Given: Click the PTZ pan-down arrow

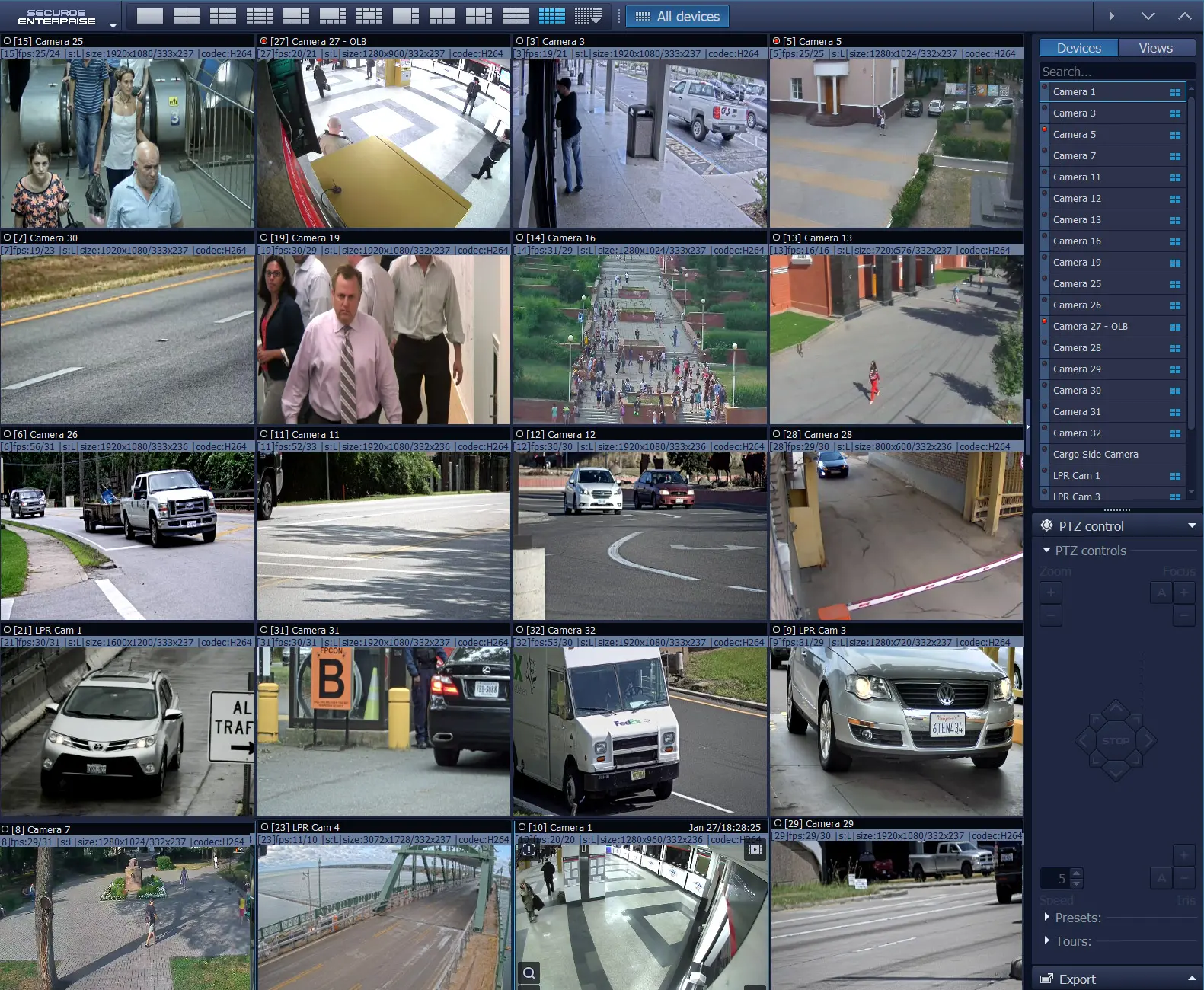Looking at the screenshot, I should 1116,771.
